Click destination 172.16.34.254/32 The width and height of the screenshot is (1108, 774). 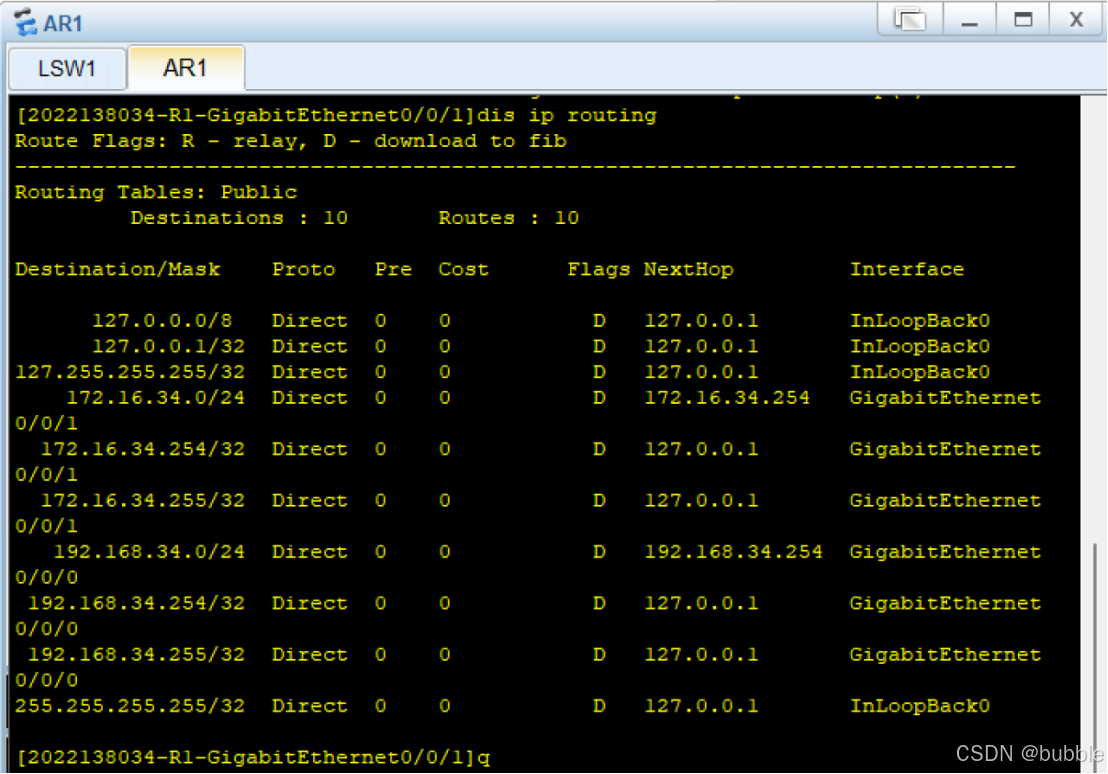click(x=143, y=449)
